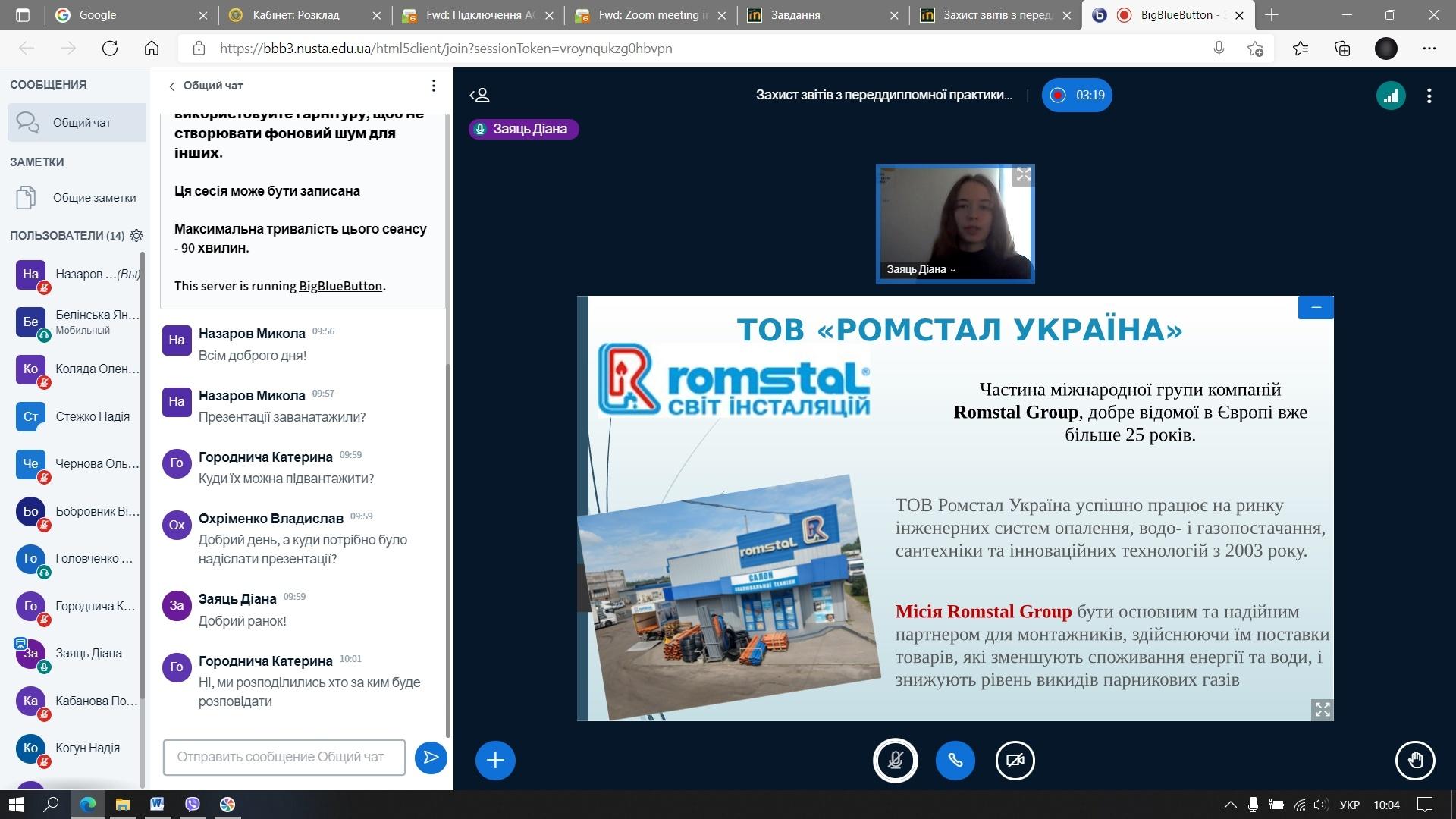Raise hand using the hand icon

(x=1415, y=760)
